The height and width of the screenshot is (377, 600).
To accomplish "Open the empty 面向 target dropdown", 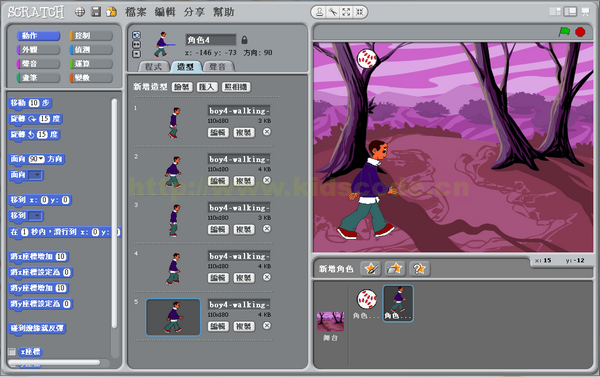I will point(36,175).
